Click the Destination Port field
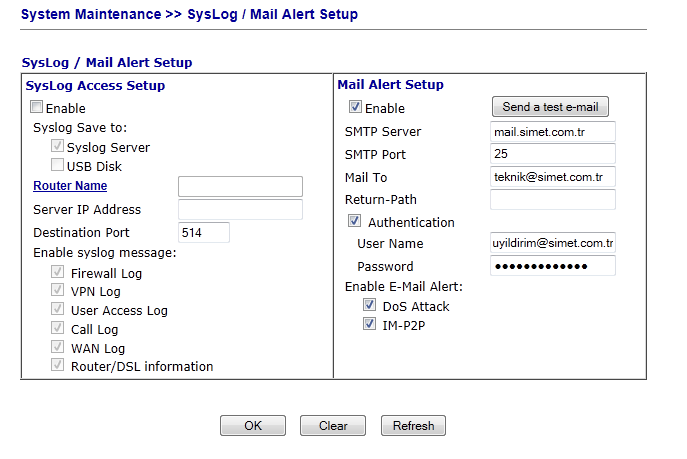 (204, 232)
